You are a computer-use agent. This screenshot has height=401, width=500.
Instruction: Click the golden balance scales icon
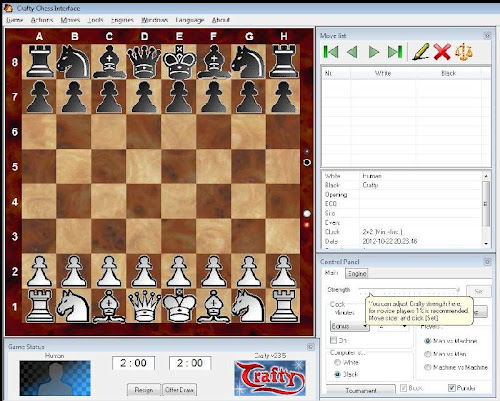[x=464, y=52]
